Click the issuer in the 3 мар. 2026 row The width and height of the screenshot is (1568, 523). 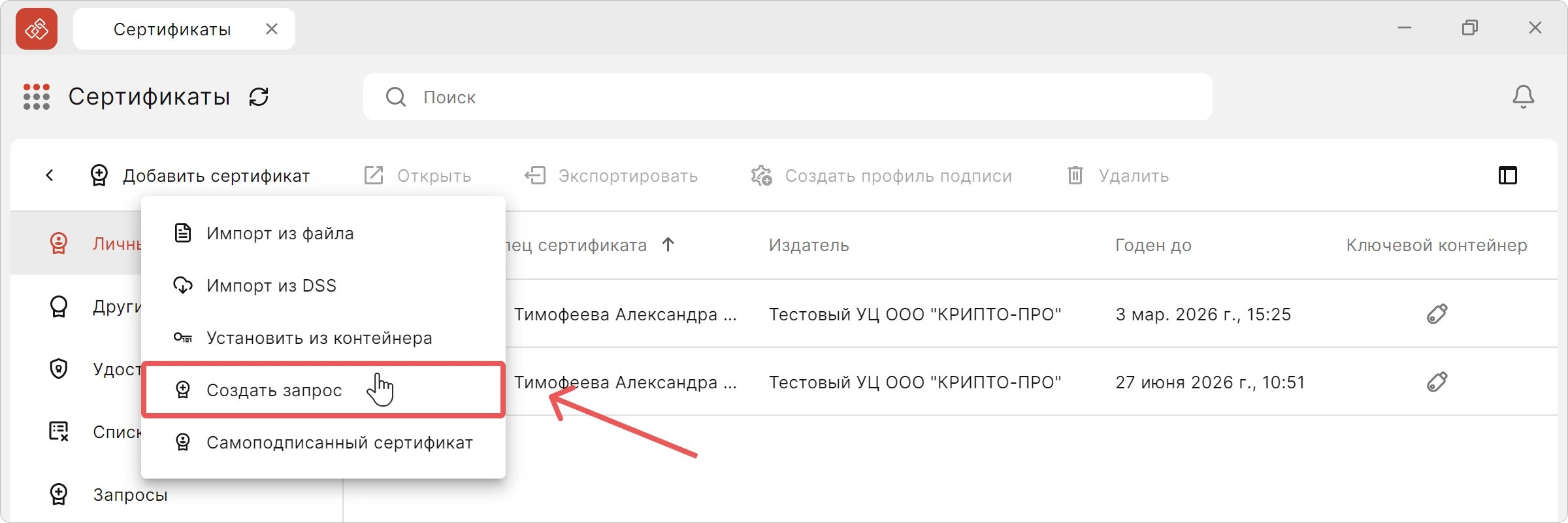tap(915, 314)
